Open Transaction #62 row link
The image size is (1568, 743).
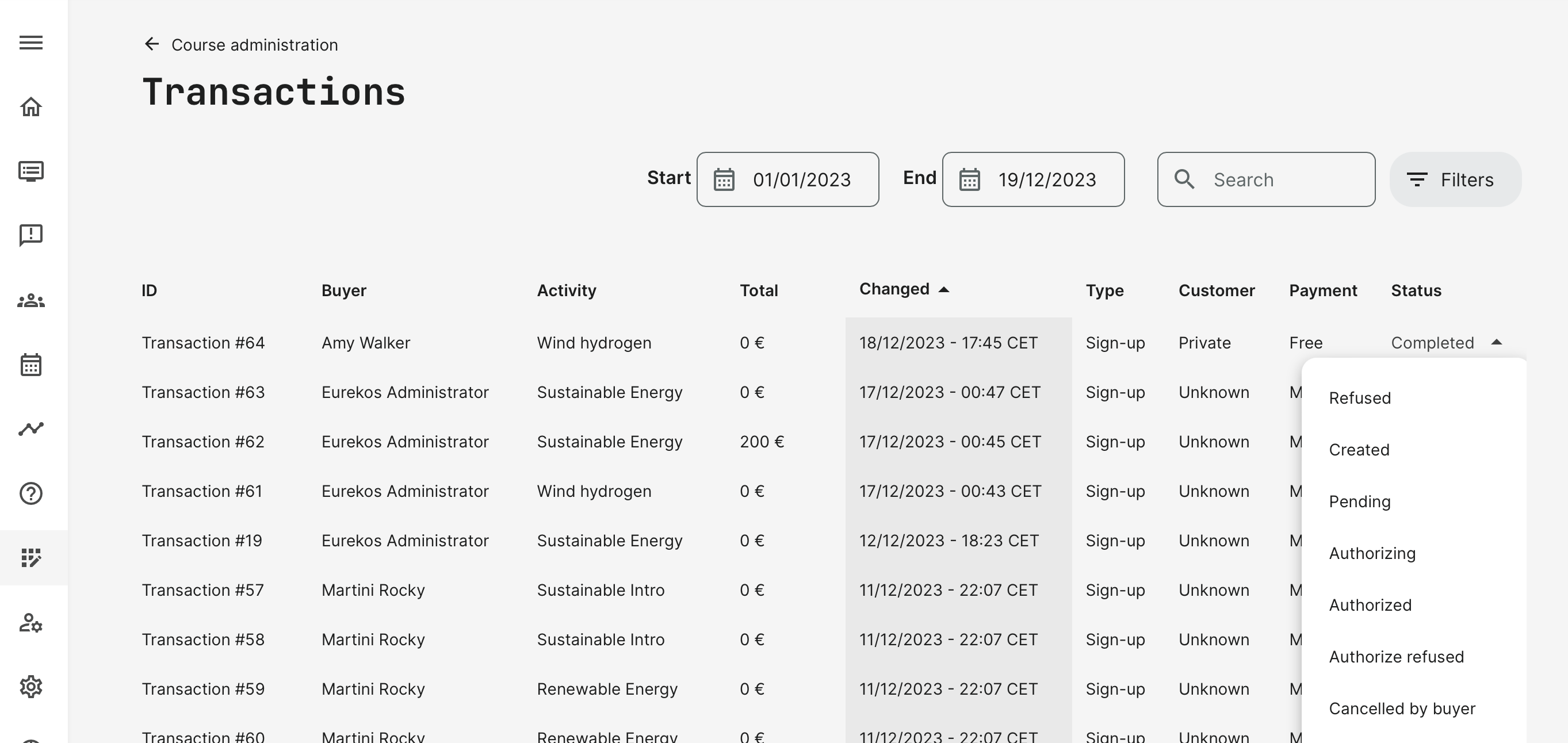tap(202, 442)
